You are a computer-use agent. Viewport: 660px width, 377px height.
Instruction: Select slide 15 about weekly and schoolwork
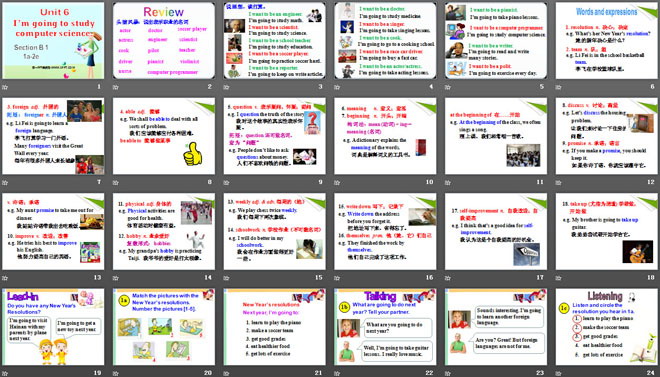[274, 231]
